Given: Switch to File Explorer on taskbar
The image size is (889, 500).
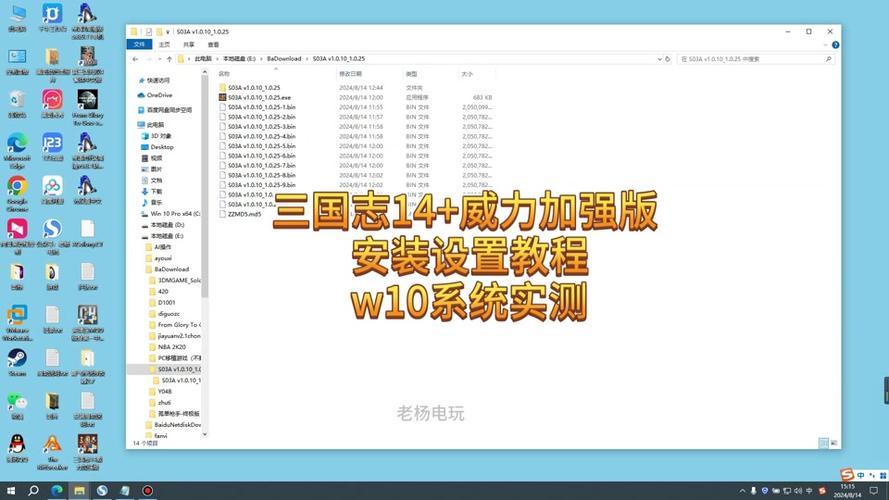Looking at the screenshot, I should click(x=79, y=490).
